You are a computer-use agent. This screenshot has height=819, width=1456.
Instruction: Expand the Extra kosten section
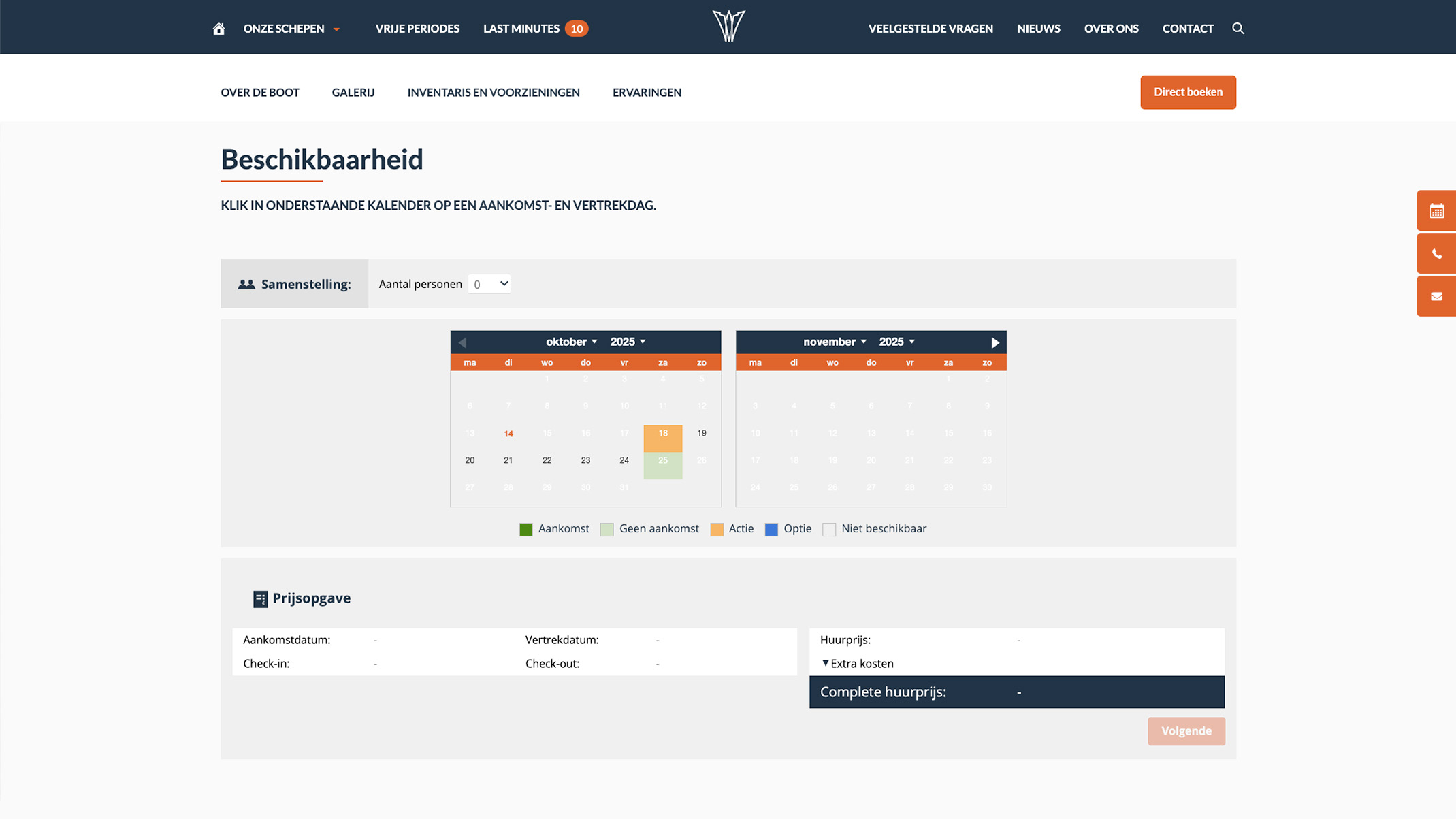tap(857, 663)
